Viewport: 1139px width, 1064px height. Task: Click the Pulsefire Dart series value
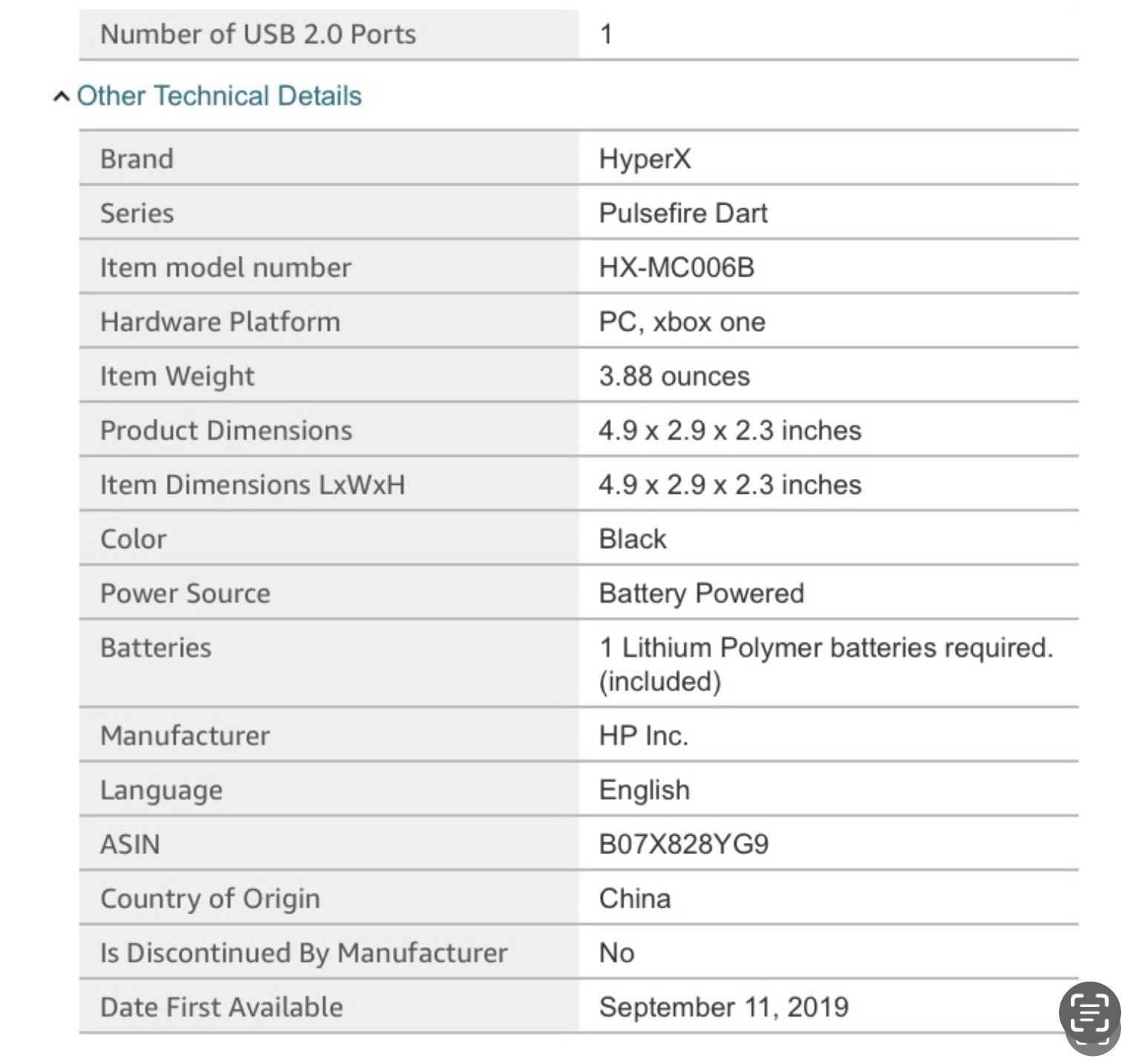pyautogui.click(x=682, y=214)
